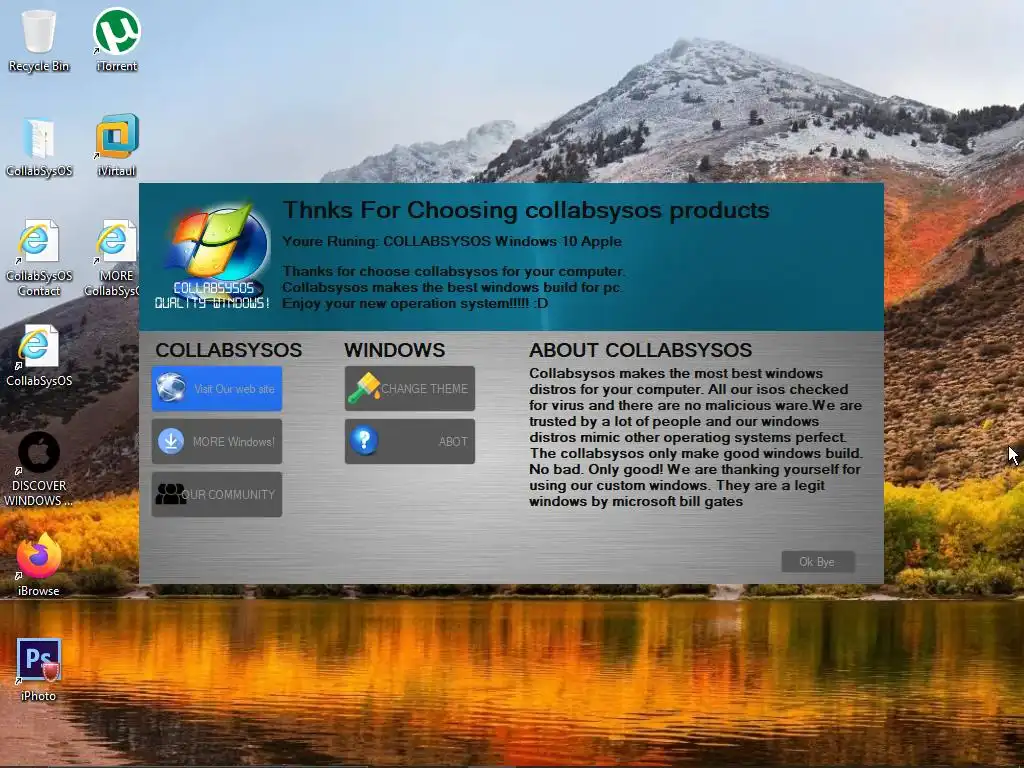This screenshot has width=1024, height=768.
Task: Dismiss the dialog with Ok Bye
Action: click(818, 562)
